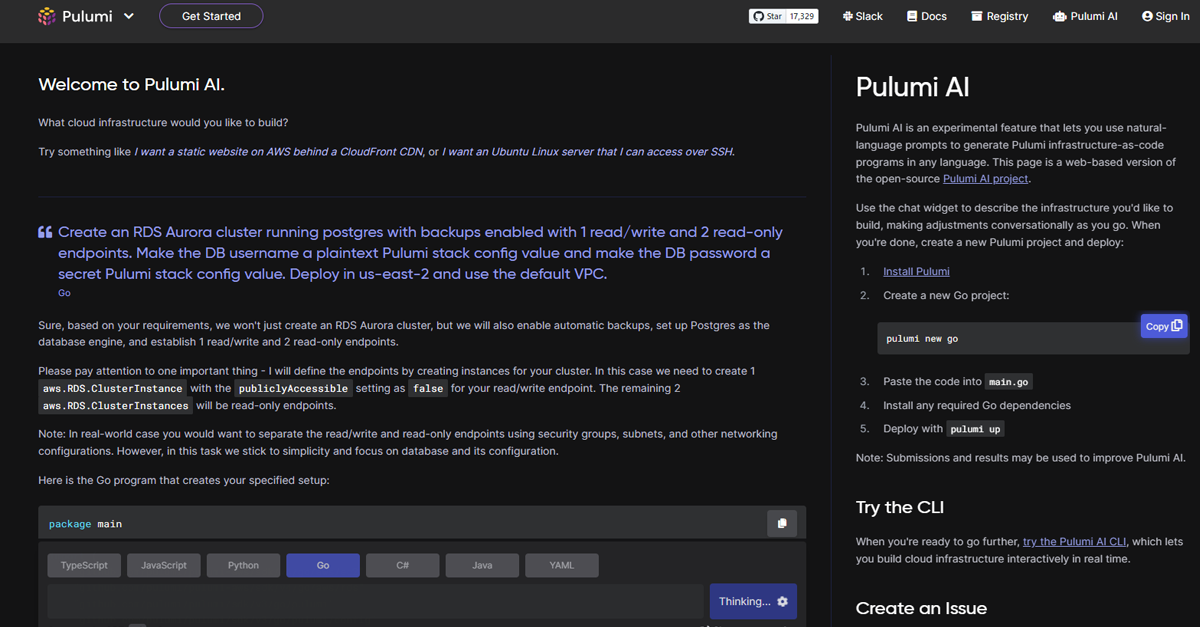Click the chat prompt input field
This screenshot has width=1200, height=627.
[x=375, y=601]
